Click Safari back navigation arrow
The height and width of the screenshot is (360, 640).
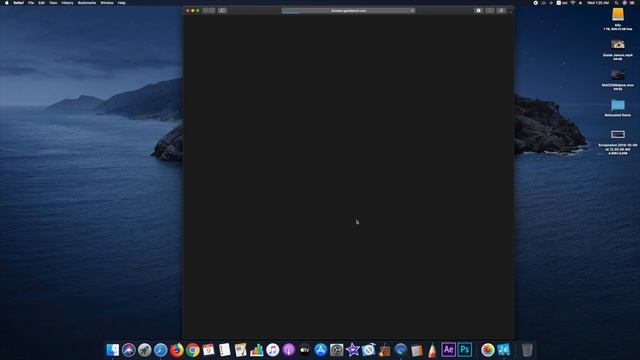click(x=206, y=11)
